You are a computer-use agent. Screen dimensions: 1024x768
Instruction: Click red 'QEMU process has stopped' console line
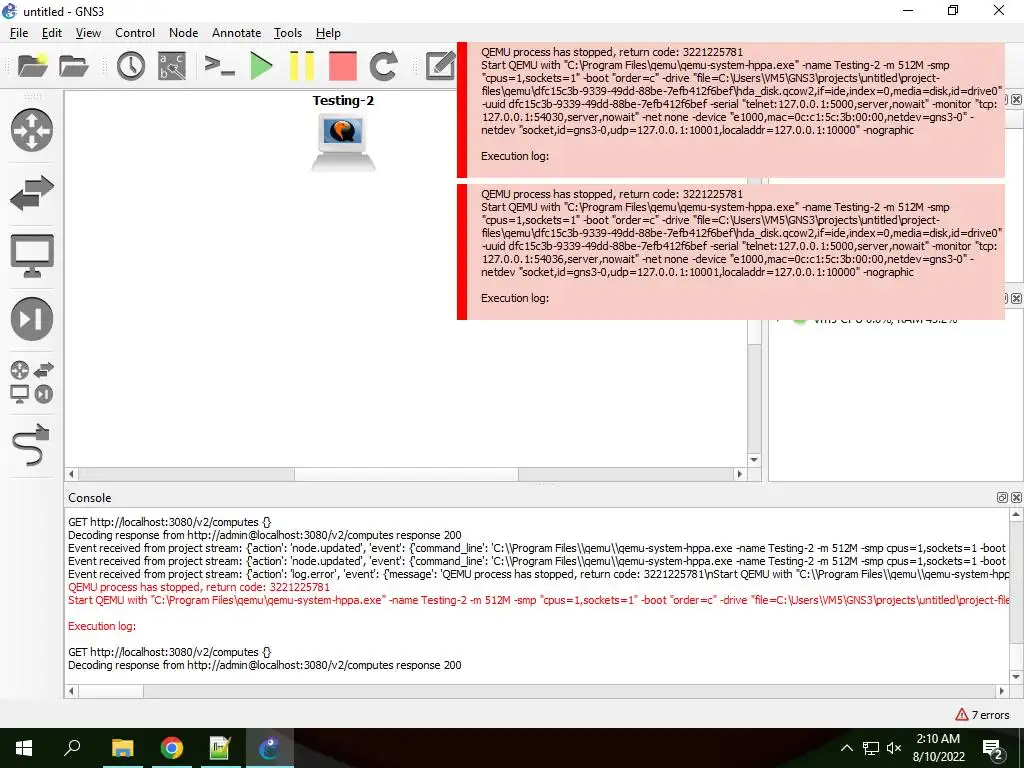coord(199,587)
